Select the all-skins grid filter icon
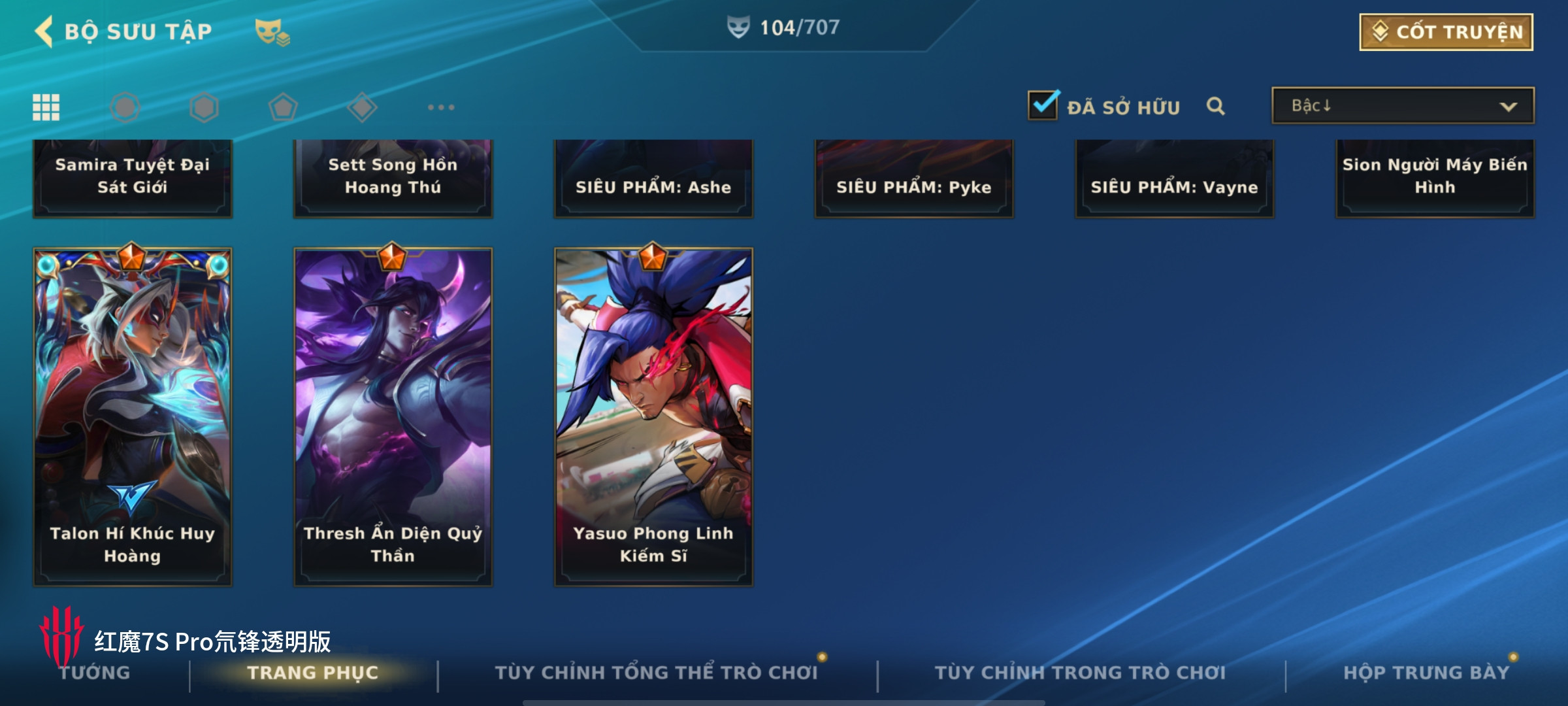Screen dimensions: 1568x706 (x=46, y=107)
